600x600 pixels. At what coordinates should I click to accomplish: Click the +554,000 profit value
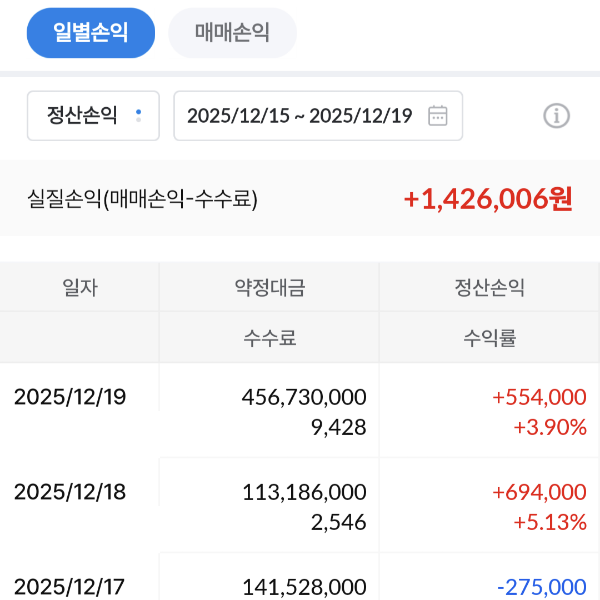click(x=539, y=397)
